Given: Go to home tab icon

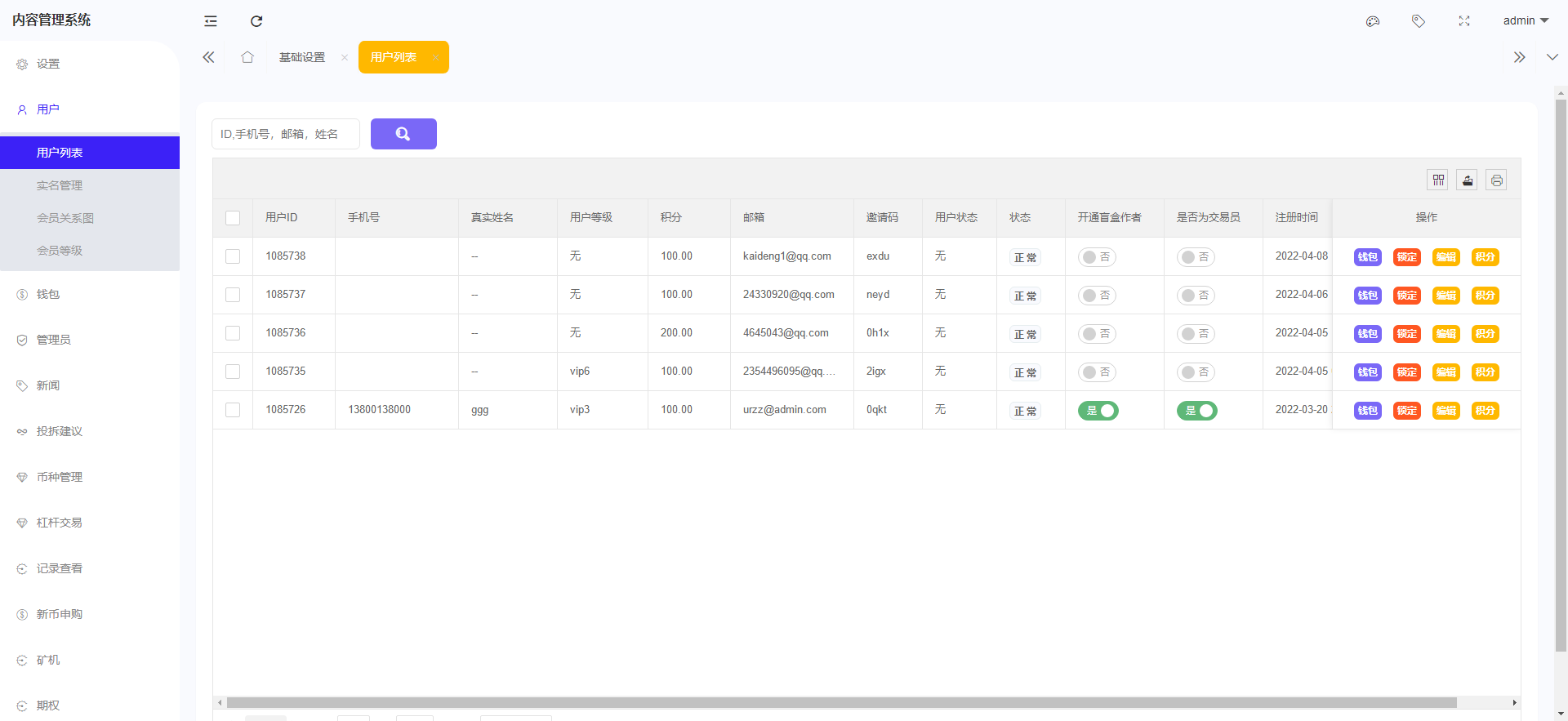Looking at the screenshot, I should 247,57.
